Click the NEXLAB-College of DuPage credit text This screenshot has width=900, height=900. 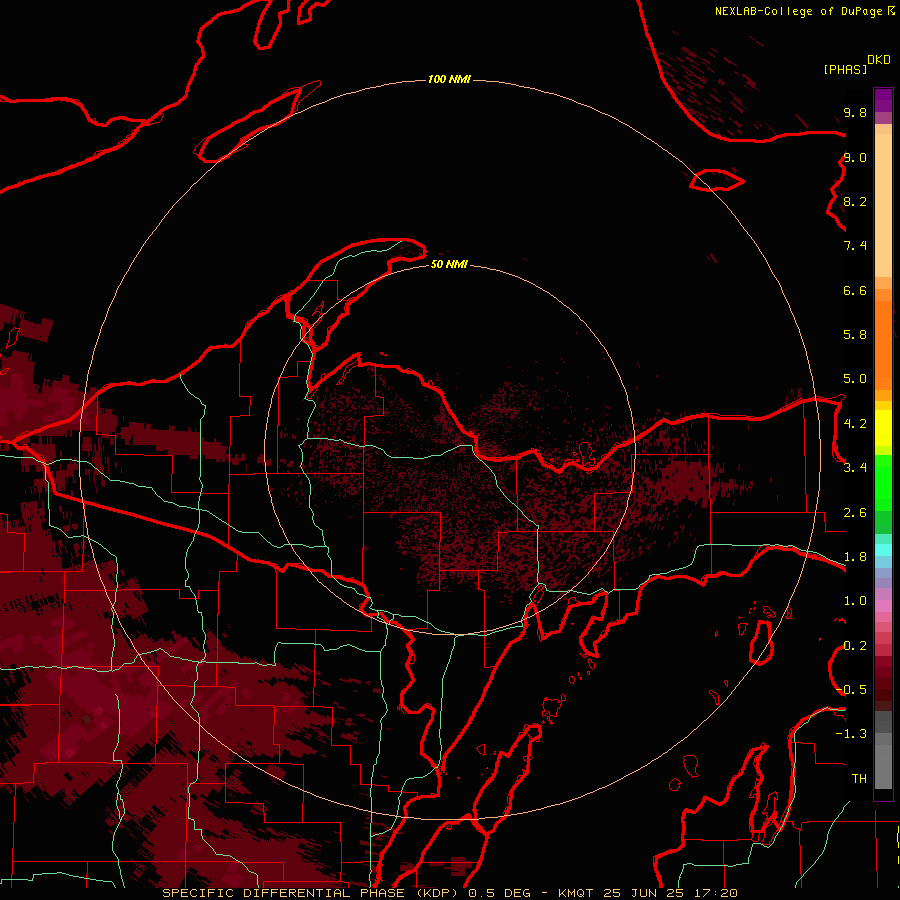click(x=799, y=11)
